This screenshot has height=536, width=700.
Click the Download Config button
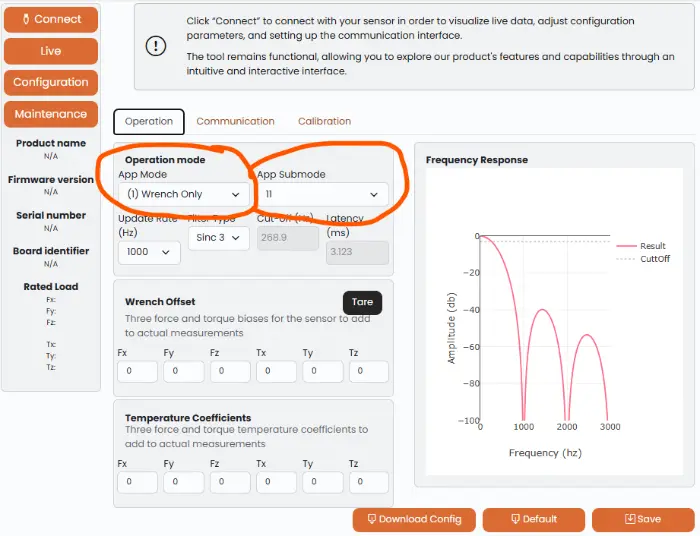pos(414,519)
